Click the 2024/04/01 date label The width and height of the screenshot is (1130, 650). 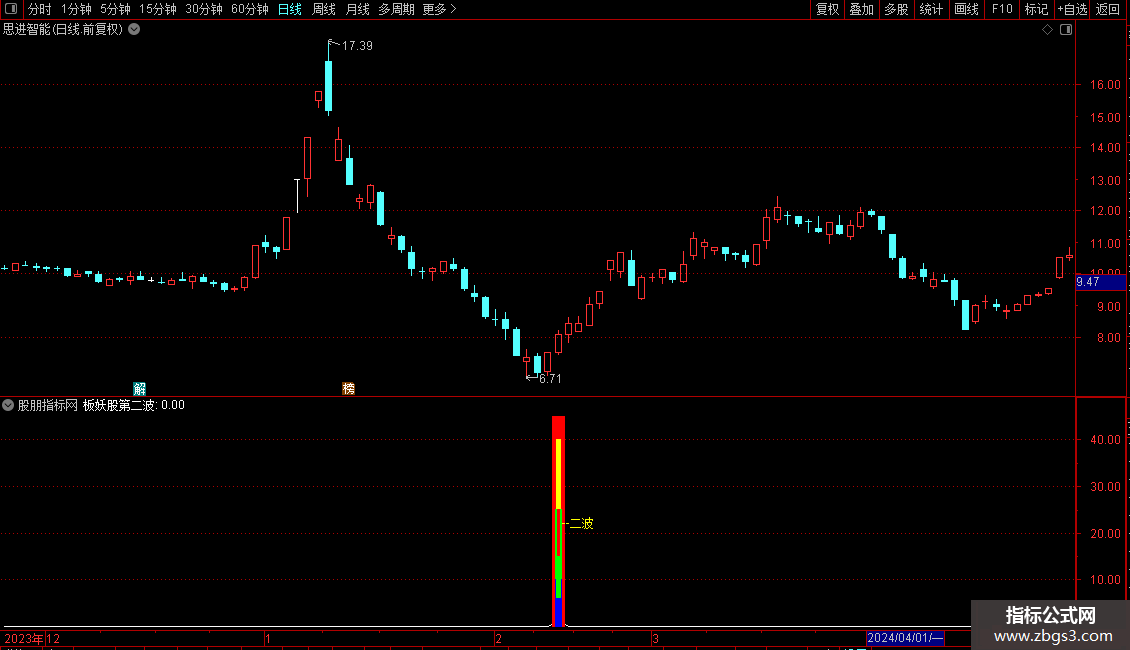click(x=905, y=638)
